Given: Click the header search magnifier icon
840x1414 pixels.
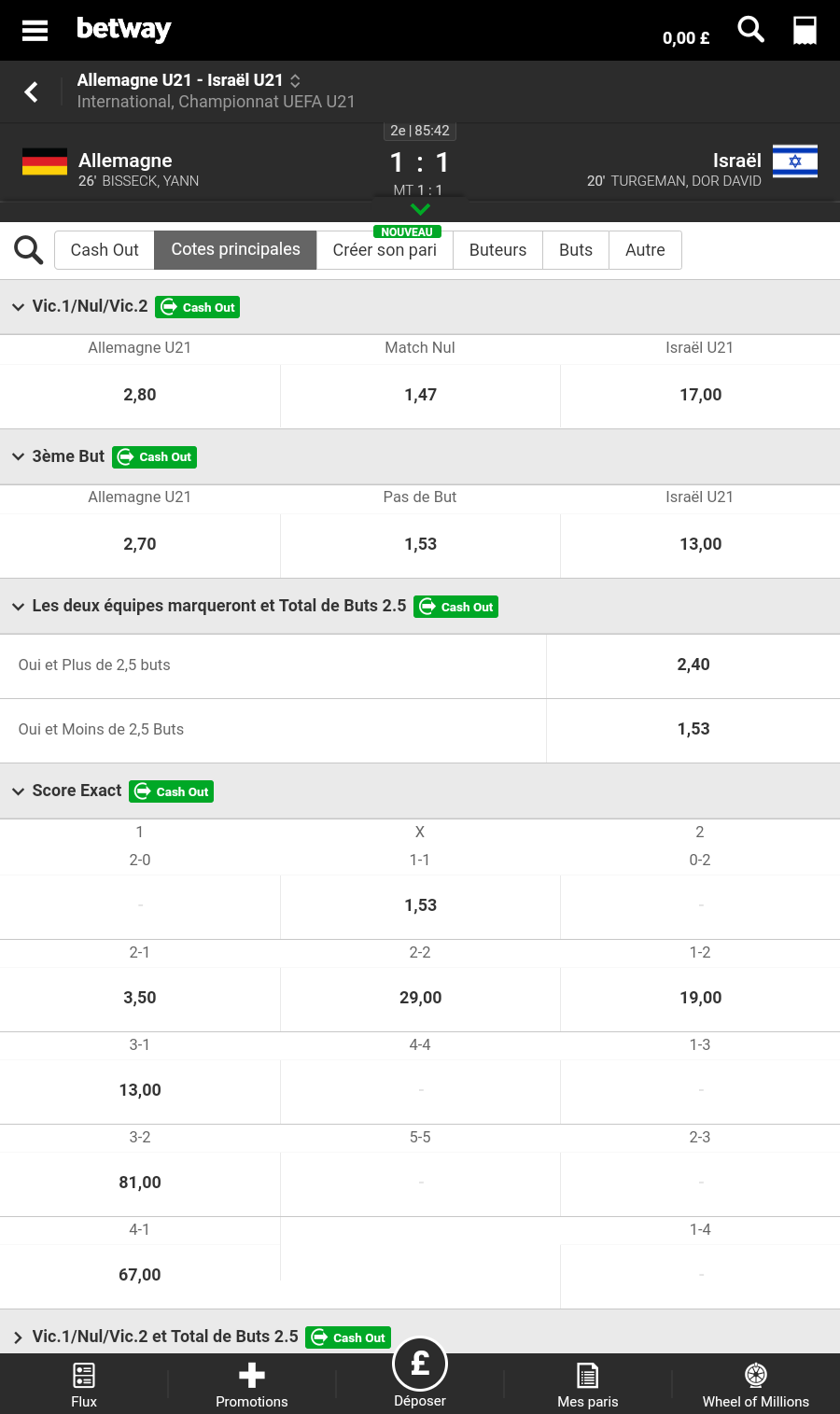Looking at the screenshot, I should (750, 30).
